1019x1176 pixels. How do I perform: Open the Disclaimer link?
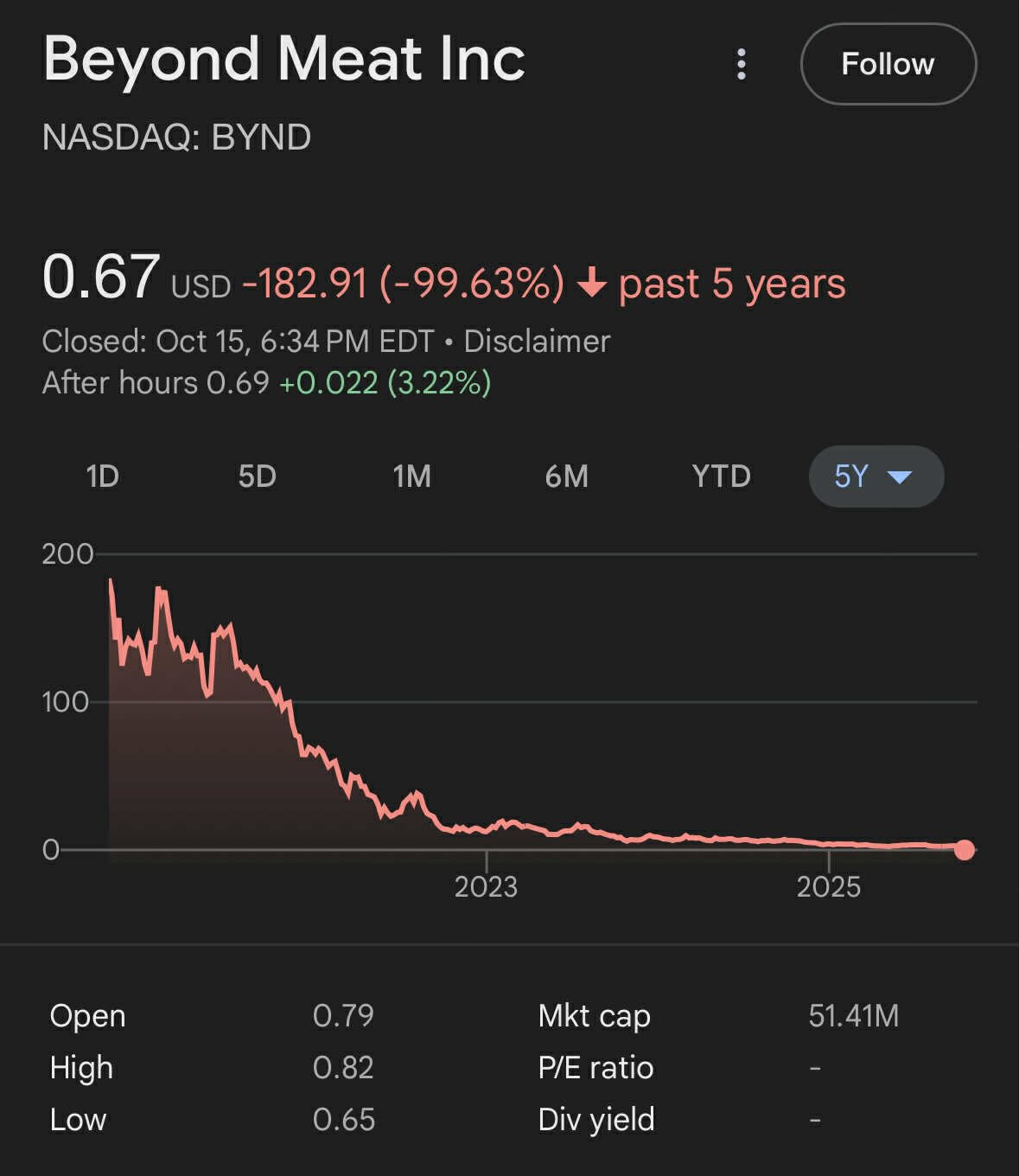pos(537,342)
